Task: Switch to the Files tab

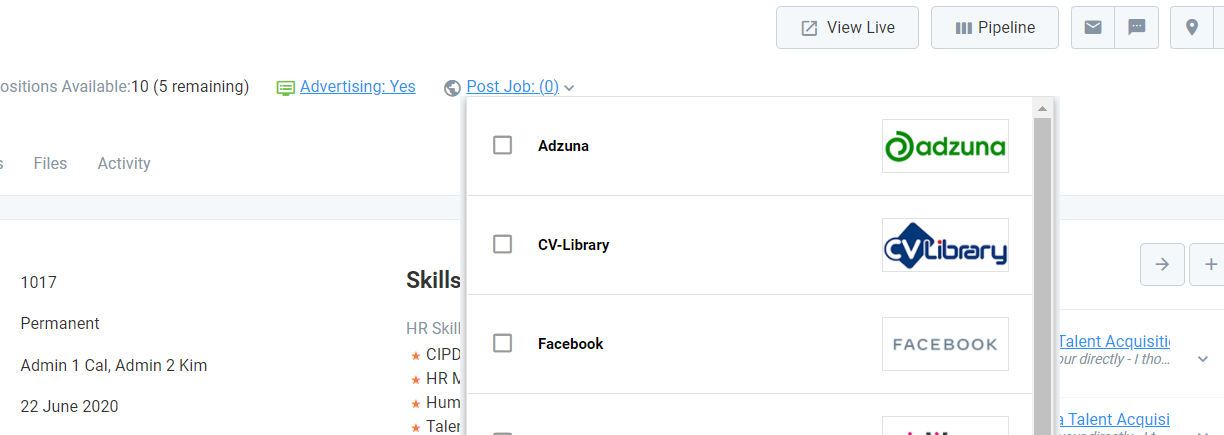Action: pyautogui.click(x=50, y=163)
